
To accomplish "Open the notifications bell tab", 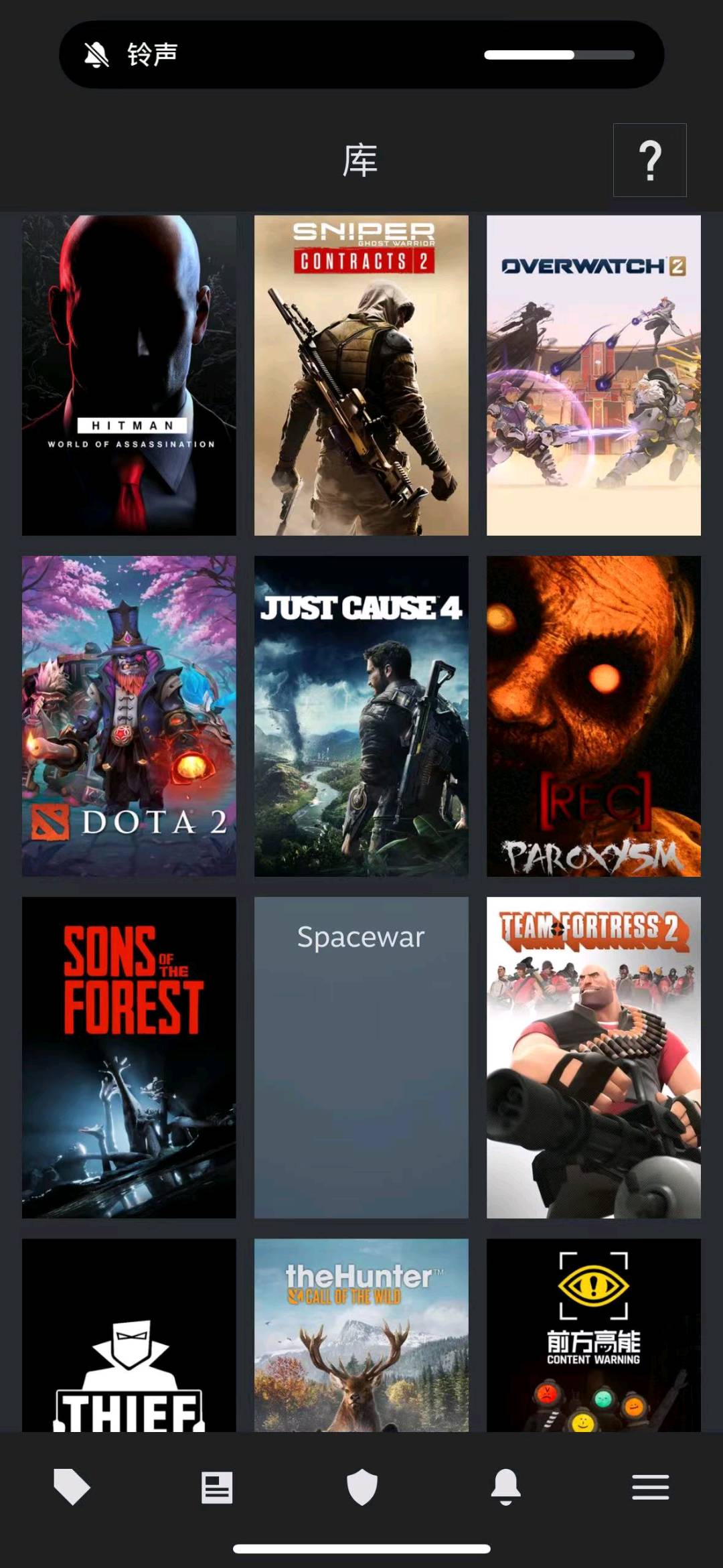I will 506,1487.
